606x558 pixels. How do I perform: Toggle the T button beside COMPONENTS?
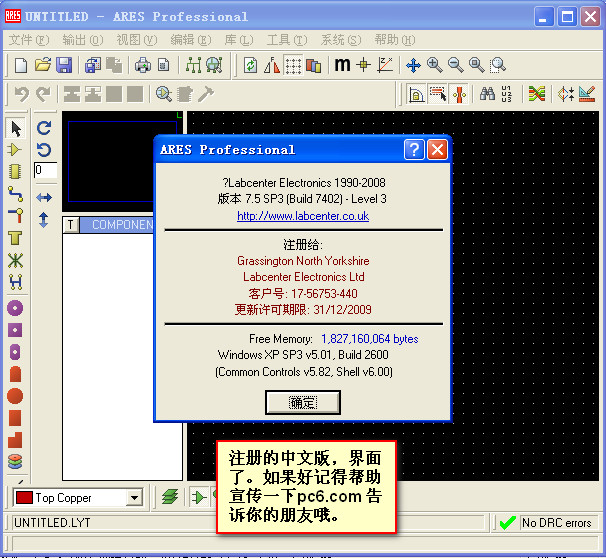pyautogui.click(x=70, y=225)
